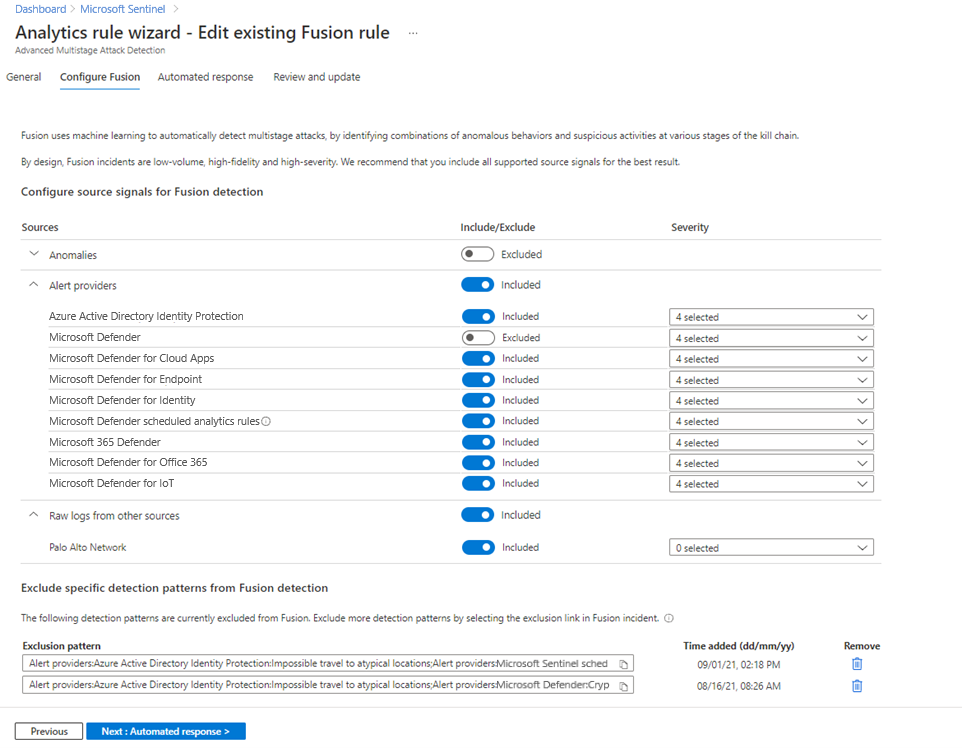
Task: Disable the Palo Alto Network toggle
Action: [477, 547]
